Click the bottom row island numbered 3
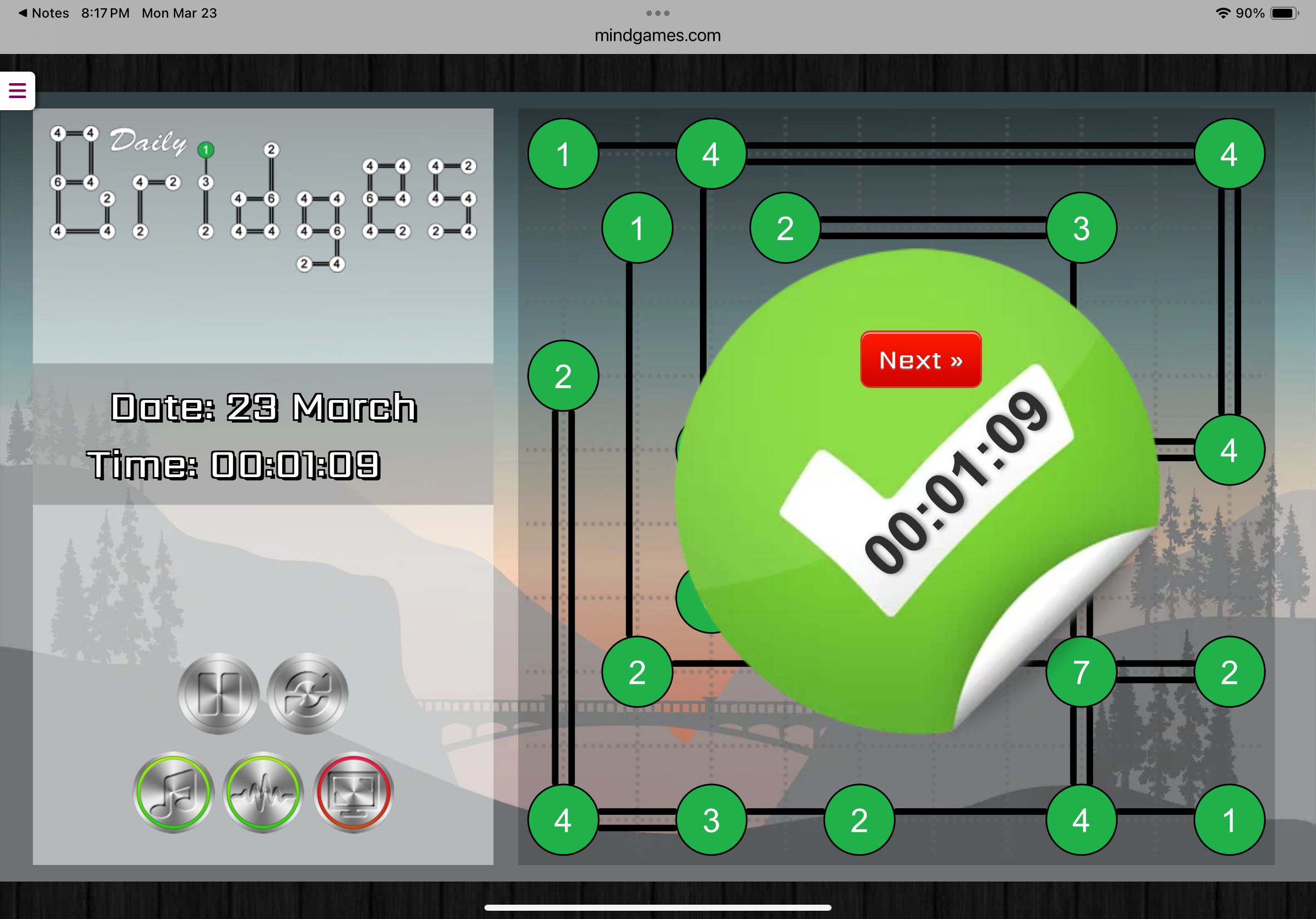This screenshot has height=919, width=1316. pyautogui.click(x=711, y=820)
